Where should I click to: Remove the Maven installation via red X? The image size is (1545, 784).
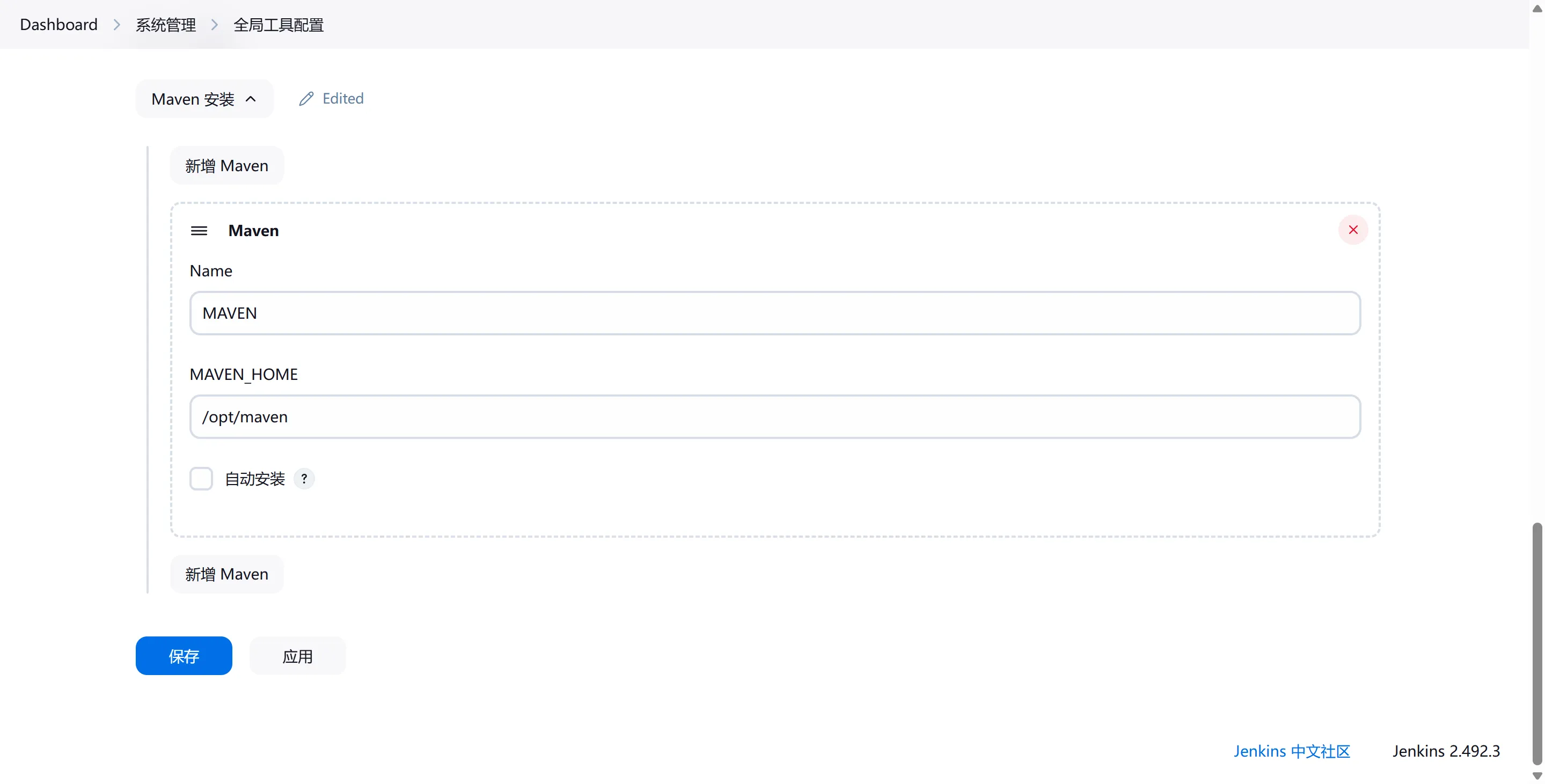click(1353, 230)
